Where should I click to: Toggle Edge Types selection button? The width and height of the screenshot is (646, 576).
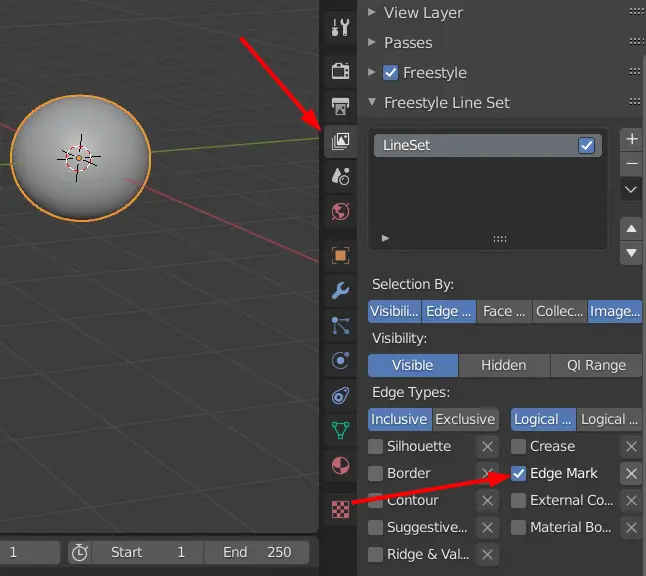pos(449,311)
